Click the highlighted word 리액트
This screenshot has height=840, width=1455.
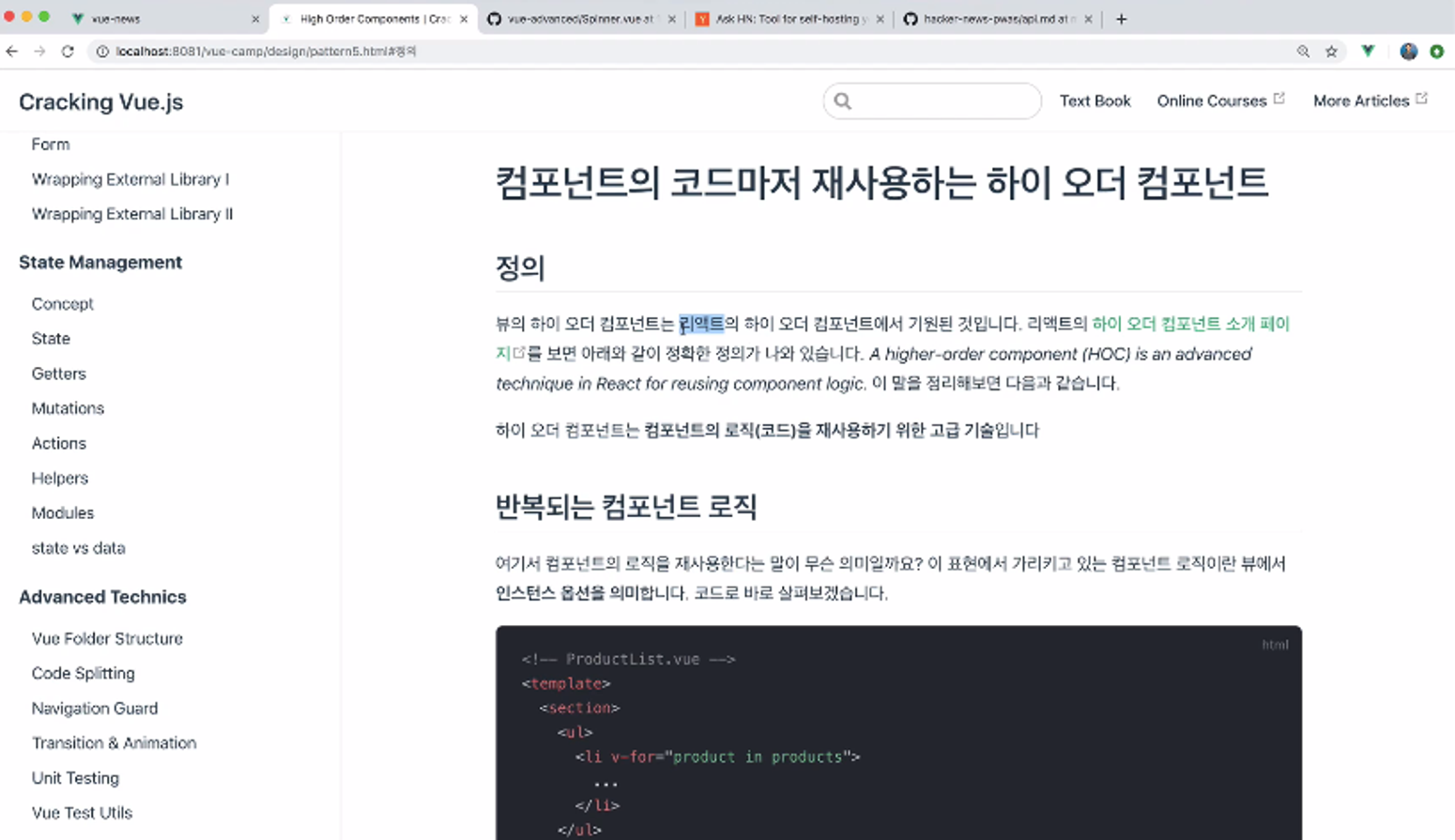pos(701,324)
